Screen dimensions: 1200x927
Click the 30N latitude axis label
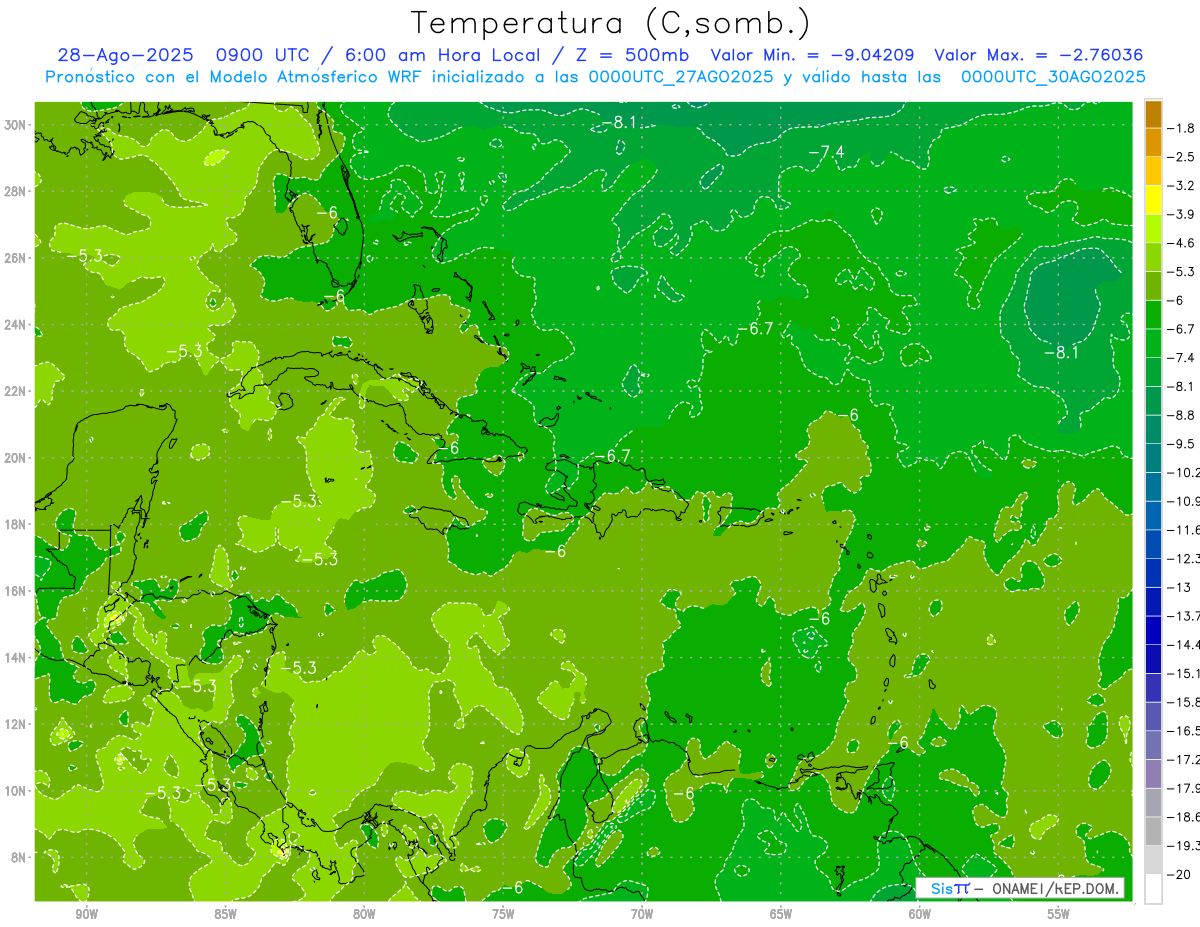[x=15, y=125]
